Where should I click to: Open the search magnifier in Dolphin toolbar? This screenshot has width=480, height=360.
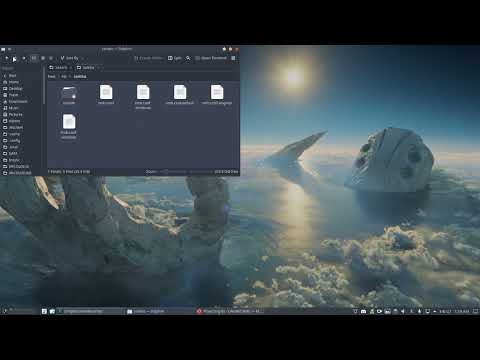tap(188, 58)
